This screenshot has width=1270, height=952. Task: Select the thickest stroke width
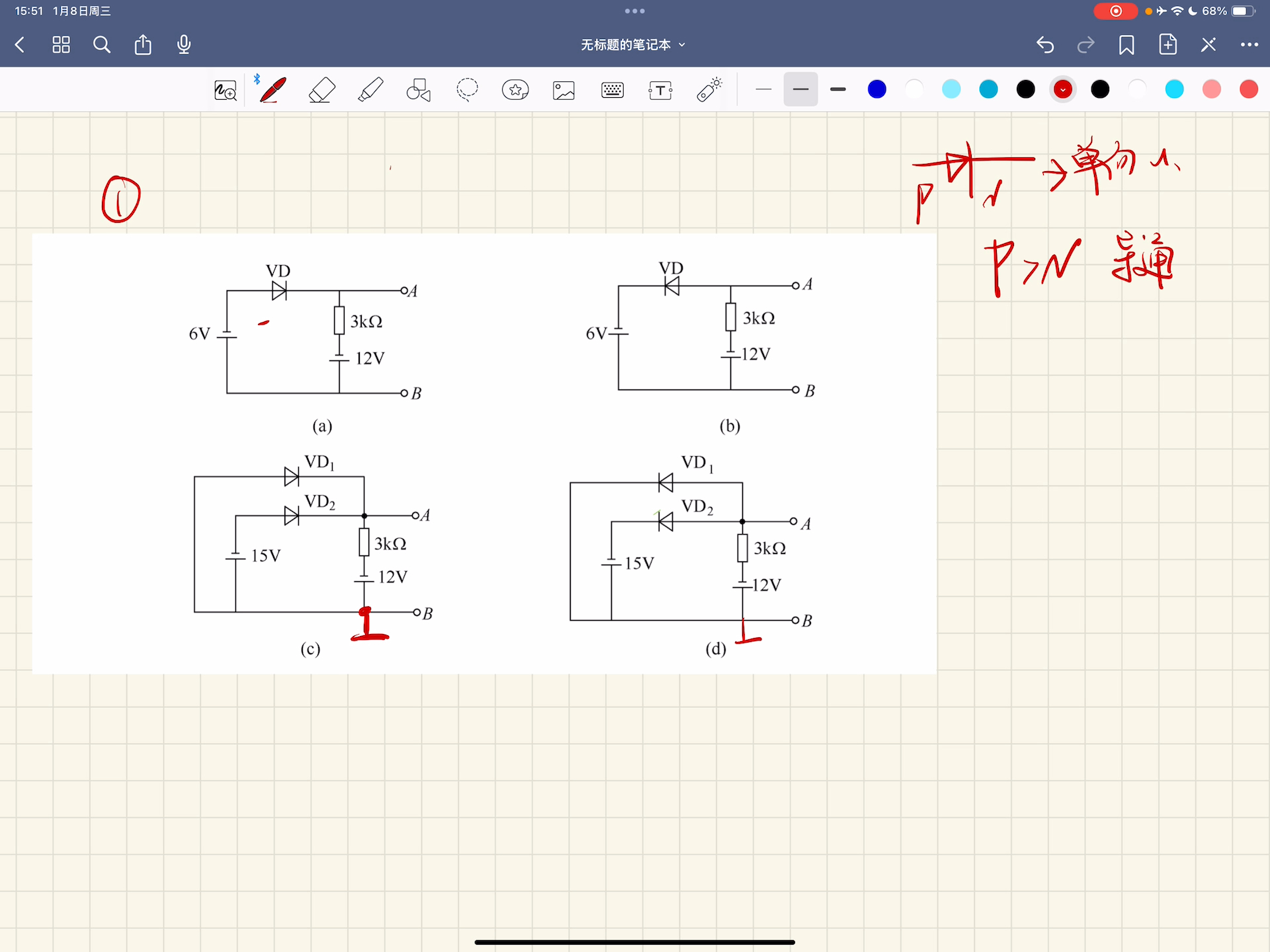[838, 89]
